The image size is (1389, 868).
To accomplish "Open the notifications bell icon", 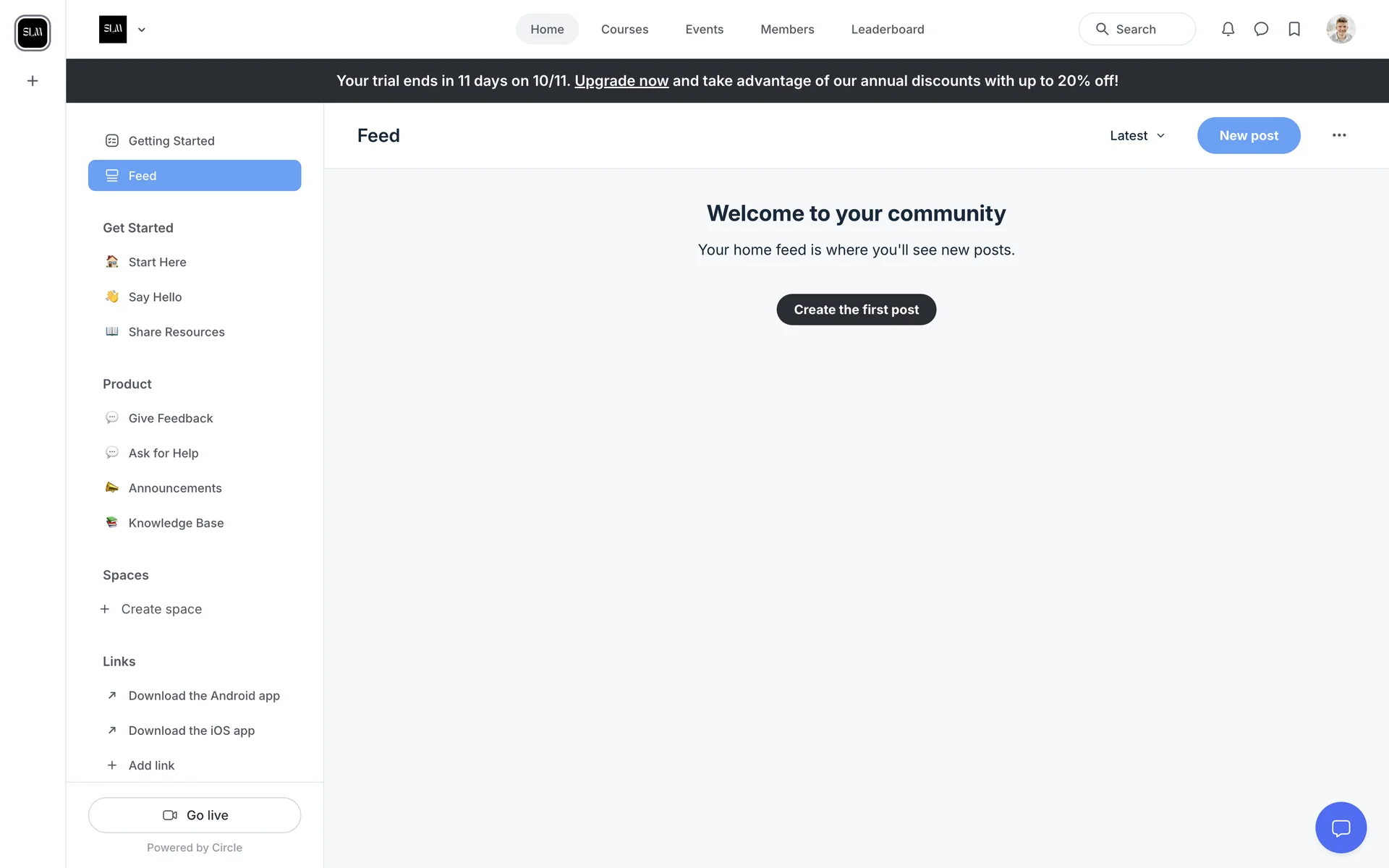I will click(1228, 29).
